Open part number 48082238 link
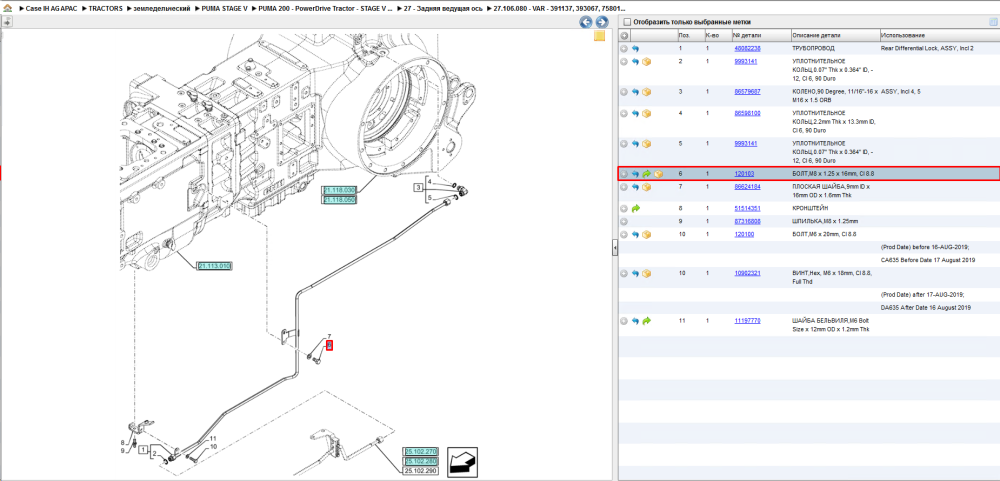1000x481 pixels. (747, 48)
